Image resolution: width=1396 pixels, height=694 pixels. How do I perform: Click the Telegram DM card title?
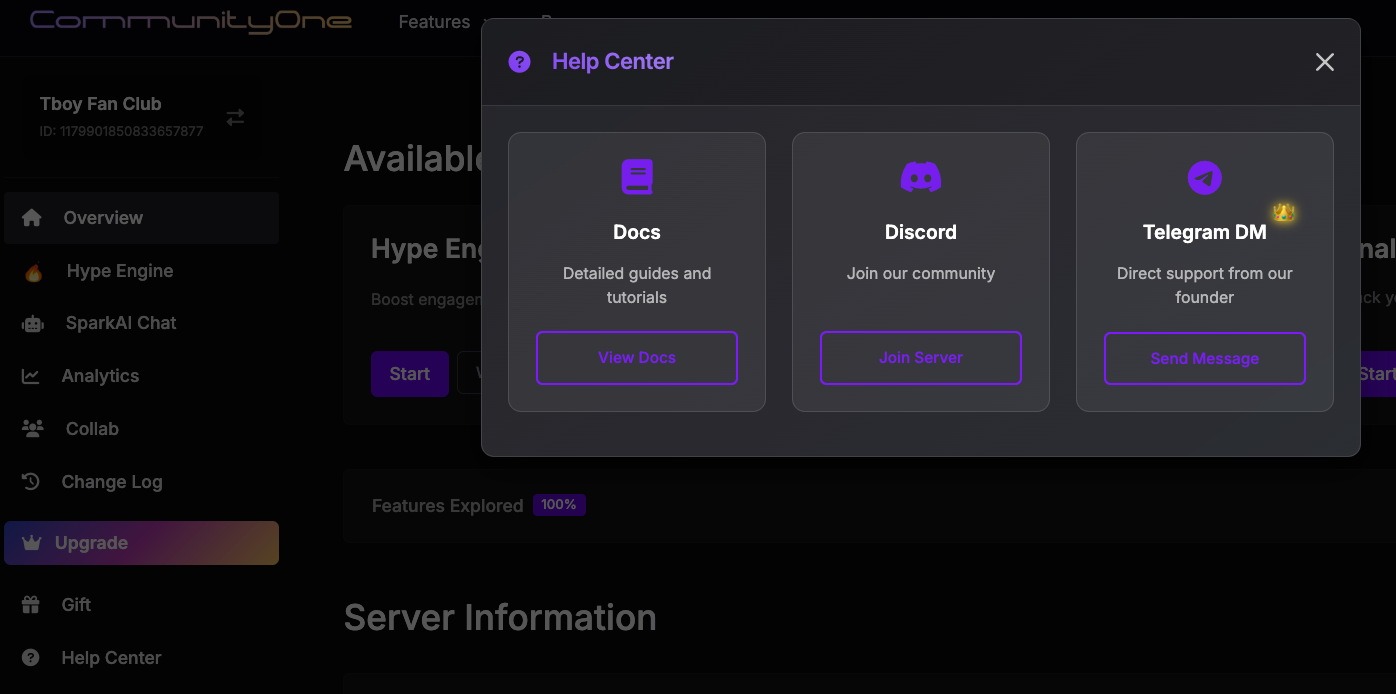1205,232
